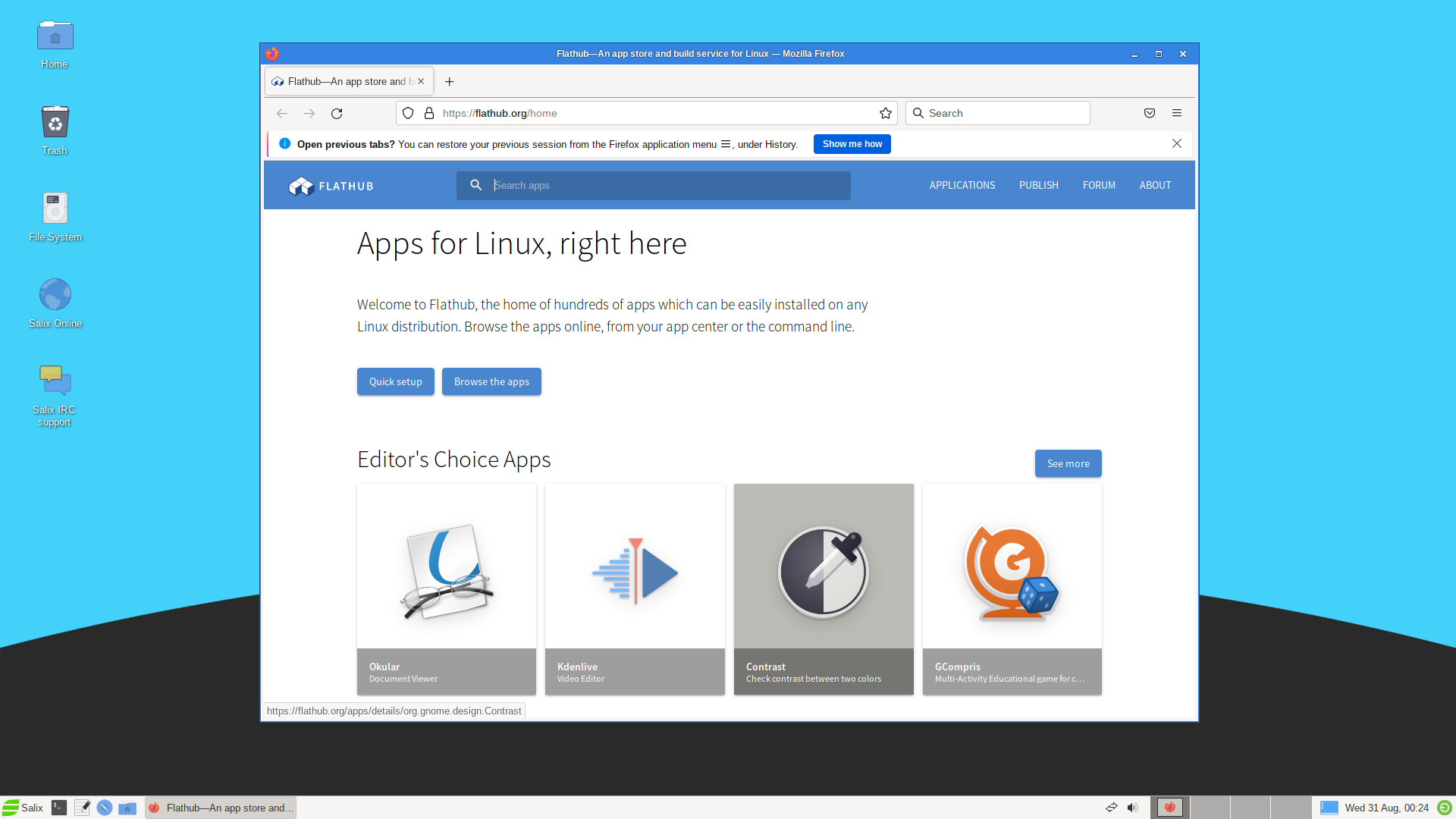Screen dimensions: 1456x819
Task: Open the Kdenlive app card
Action: 635,589
